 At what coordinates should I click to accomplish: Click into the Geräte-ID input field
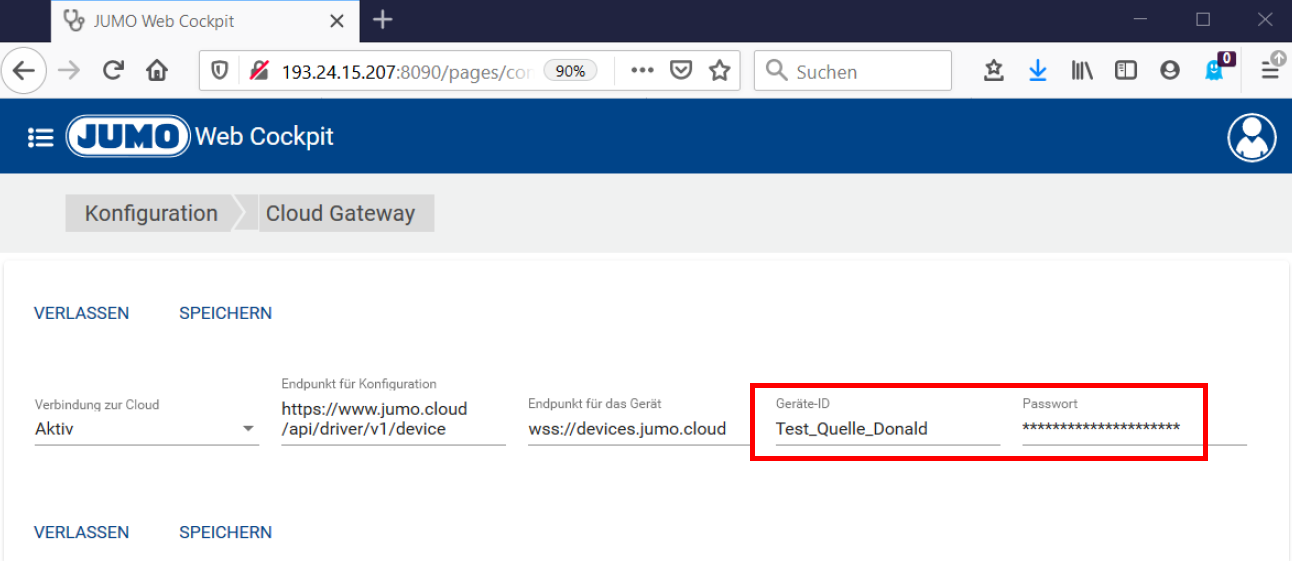pyautogui.click(x=886, y=429)
